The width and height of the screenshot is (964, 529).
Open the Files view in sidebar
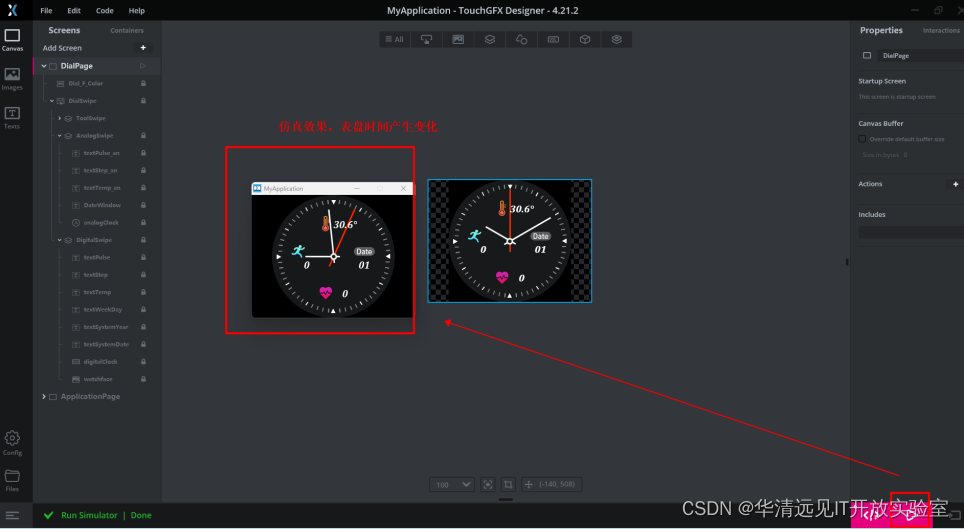tap(12, 480)
